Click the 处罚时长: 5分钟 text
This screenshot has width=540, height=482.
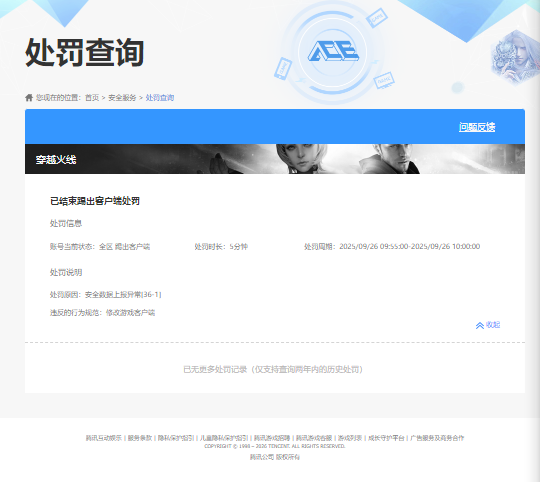coord(221,247)
